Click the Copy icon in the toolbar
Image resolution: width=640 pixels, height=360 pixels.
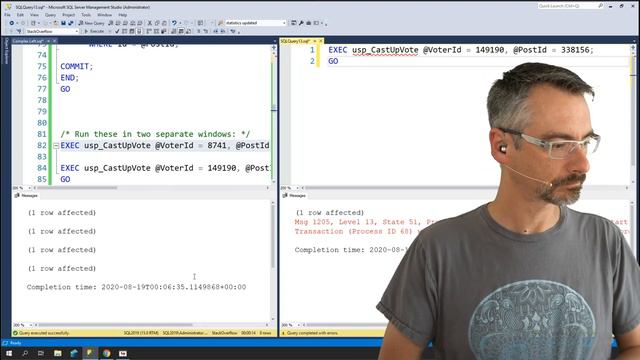[x=157, y=23]
